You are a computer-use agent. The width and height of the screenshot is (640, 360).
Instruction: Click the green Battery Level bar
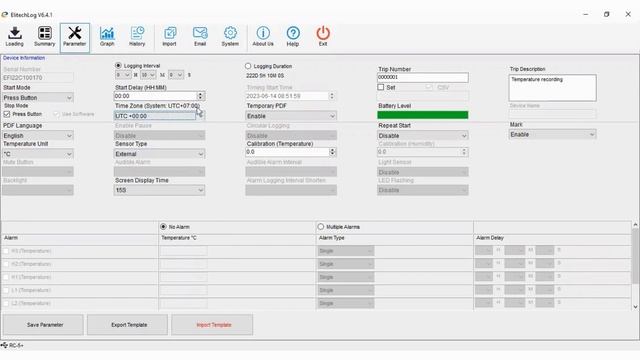click(x=422, y=115)
